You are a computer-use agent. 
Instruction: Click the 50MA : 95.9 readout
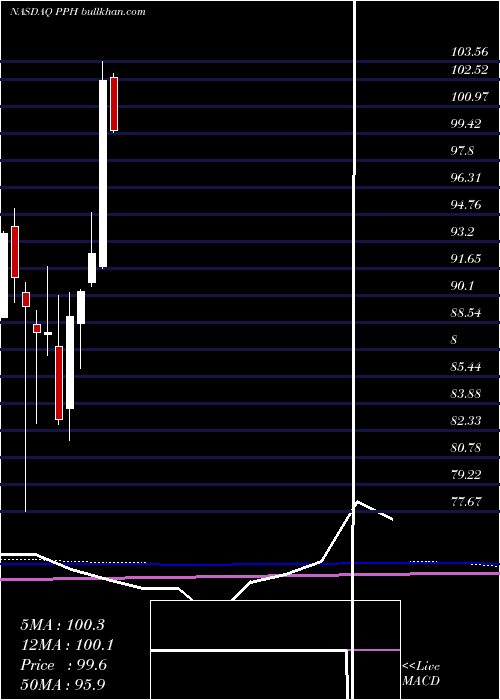pos(63,684)
